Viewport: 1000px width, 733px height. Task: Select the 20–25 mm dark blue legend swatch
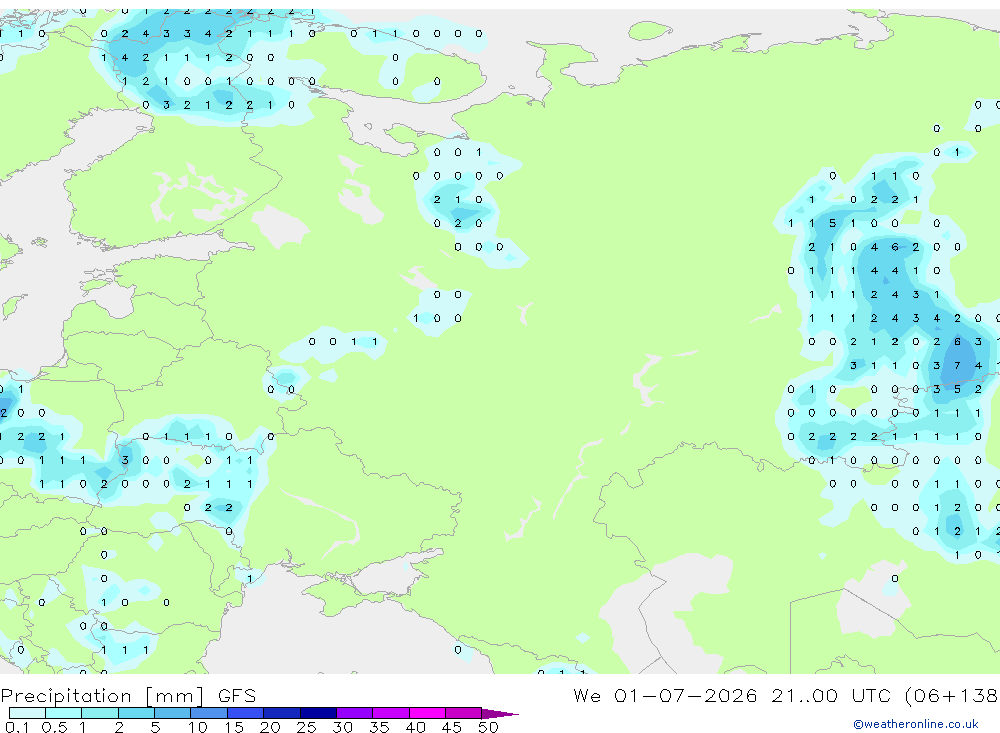[x=281, y=713]
